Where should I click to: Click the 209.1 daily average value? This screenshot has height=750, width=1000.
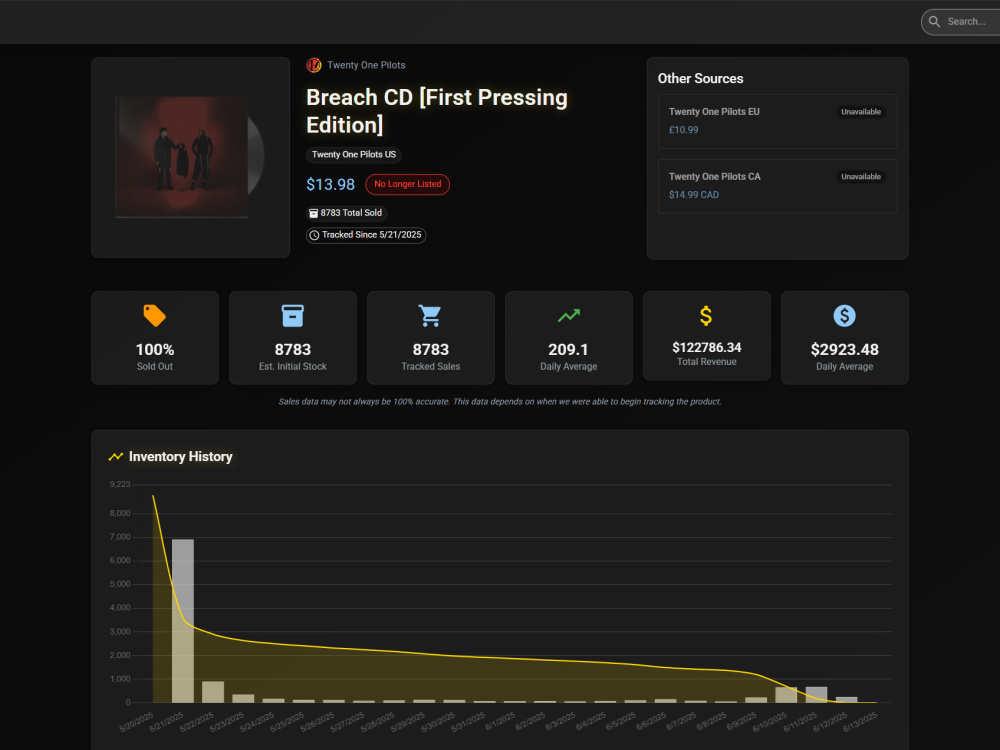(568, 349)
